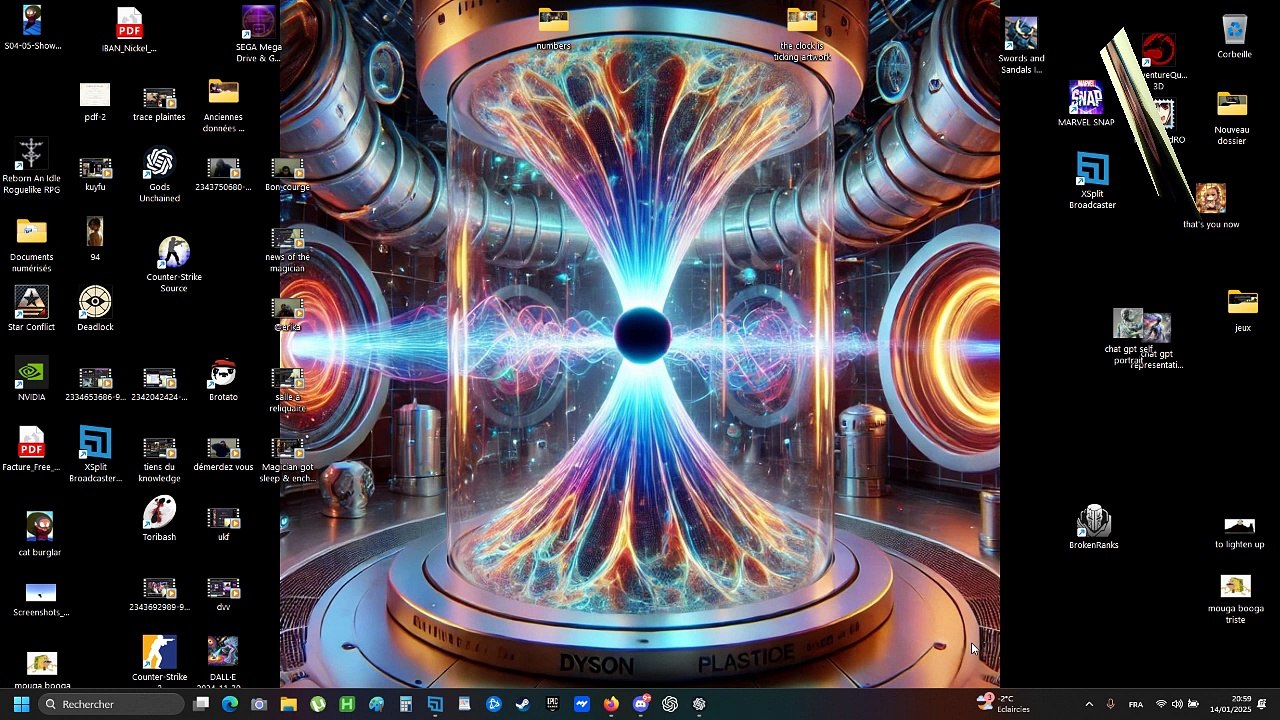Screen dimensions: 1280x720
Task: Click the Rechercher search box in taskbar
Action: point(112,704)
